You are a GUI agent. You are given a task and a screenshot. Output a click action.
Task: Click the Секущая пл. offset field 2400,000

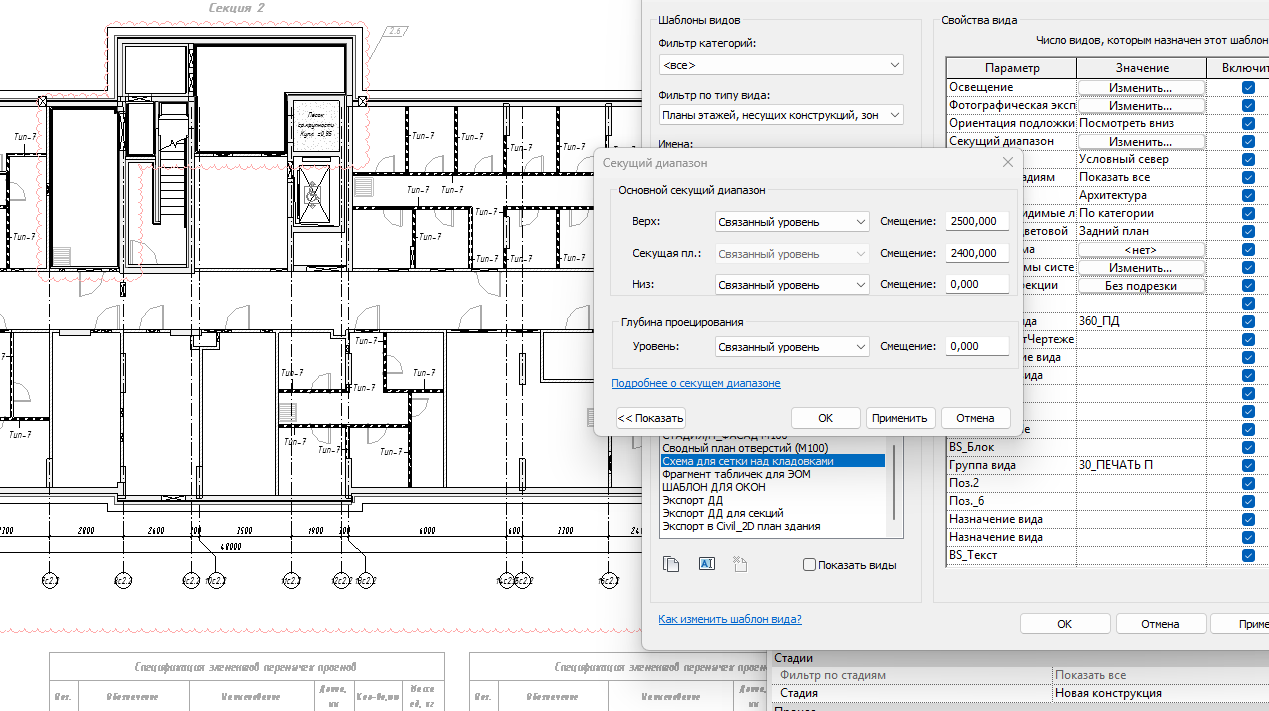[x=977, y=253]
